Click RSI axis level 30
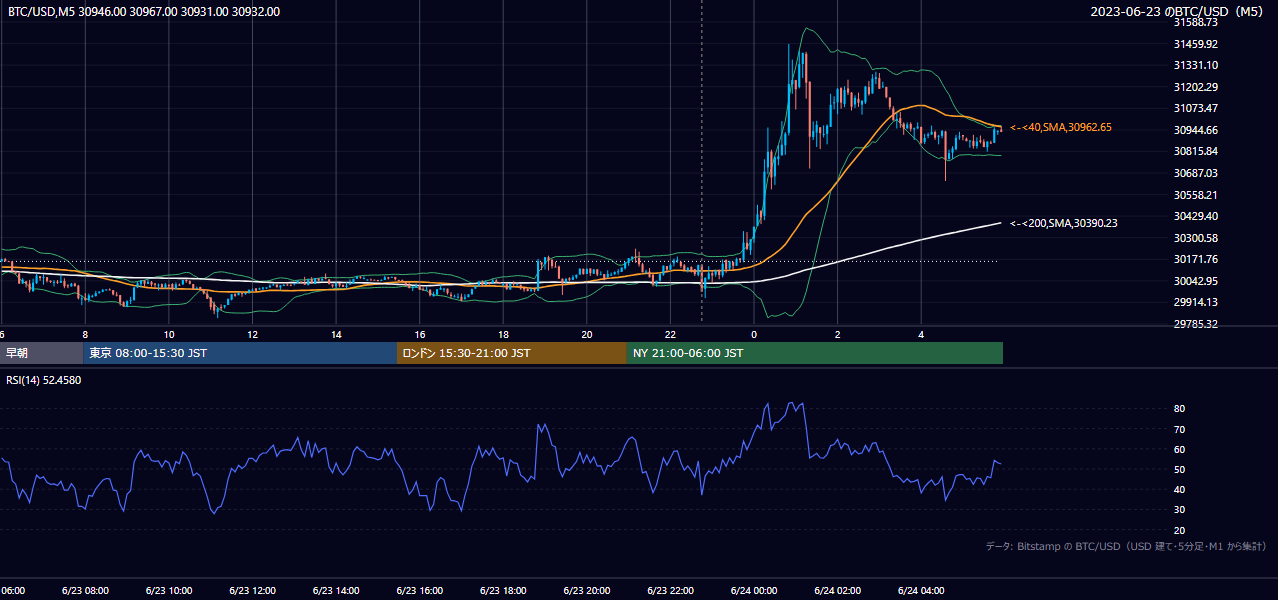Screen dimensions: 1278x600 tap(1180, 509)
